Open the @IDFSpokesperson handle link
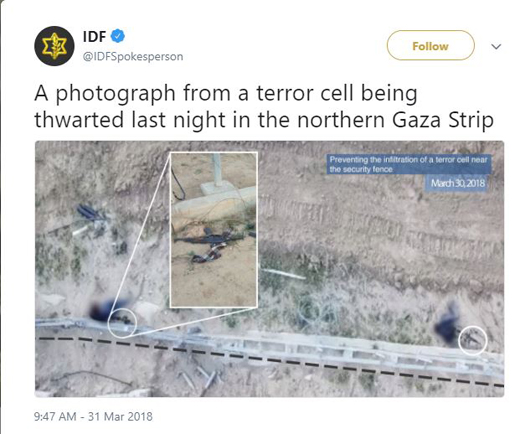525x434 pixels. pos(133,57)
